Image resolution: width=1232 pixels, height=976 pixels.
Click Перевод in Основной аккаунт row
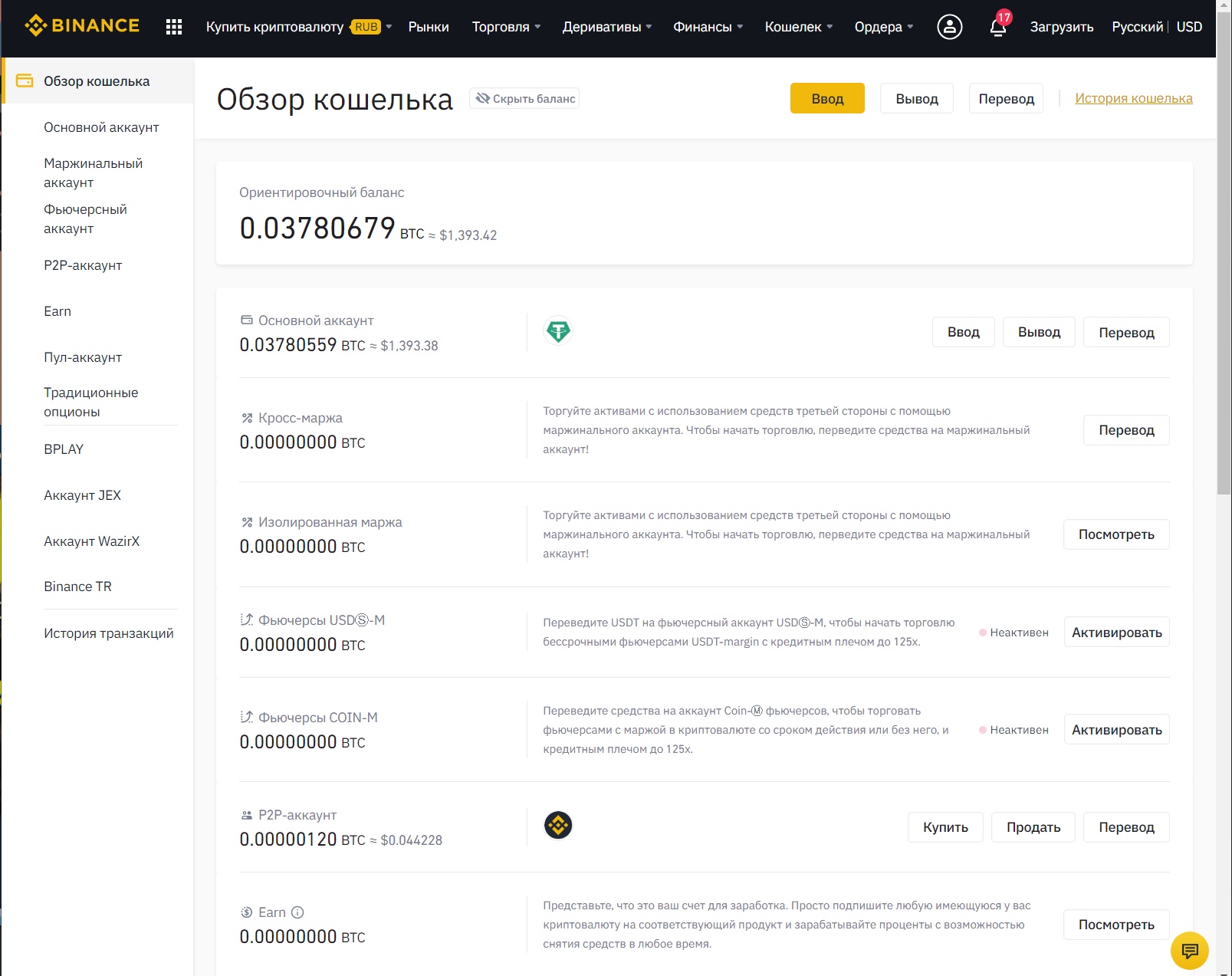click(x=1126, y=332)
